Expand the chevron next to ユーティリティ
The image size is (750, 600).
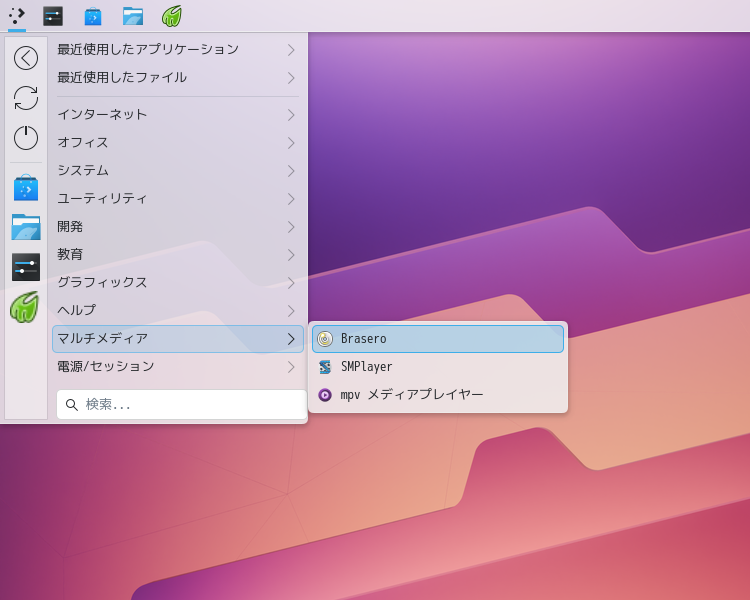(x=291, y=199)
